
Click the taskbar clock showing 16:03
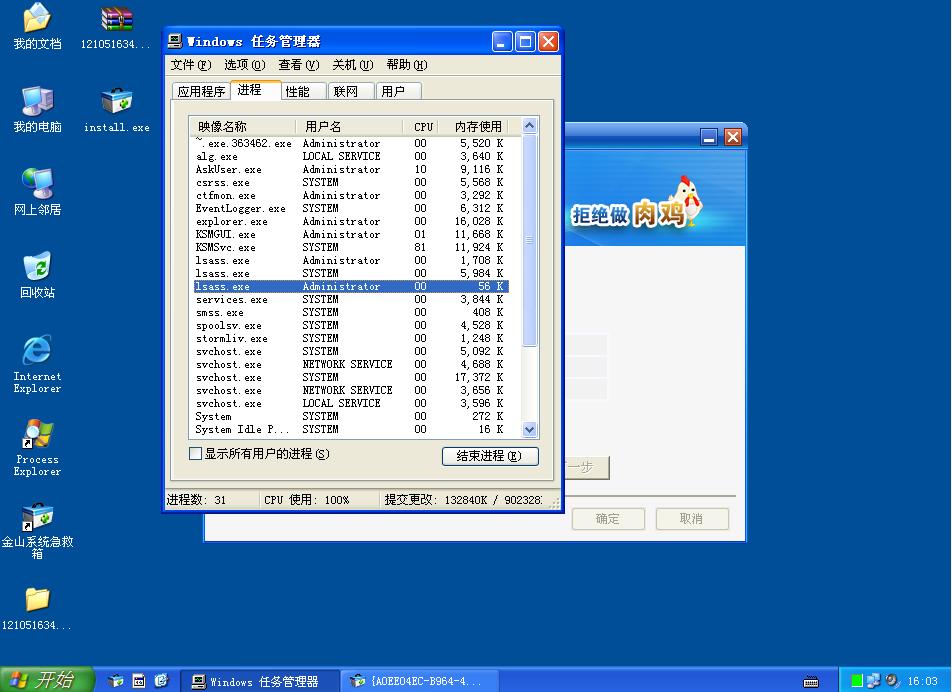(922, 681)
